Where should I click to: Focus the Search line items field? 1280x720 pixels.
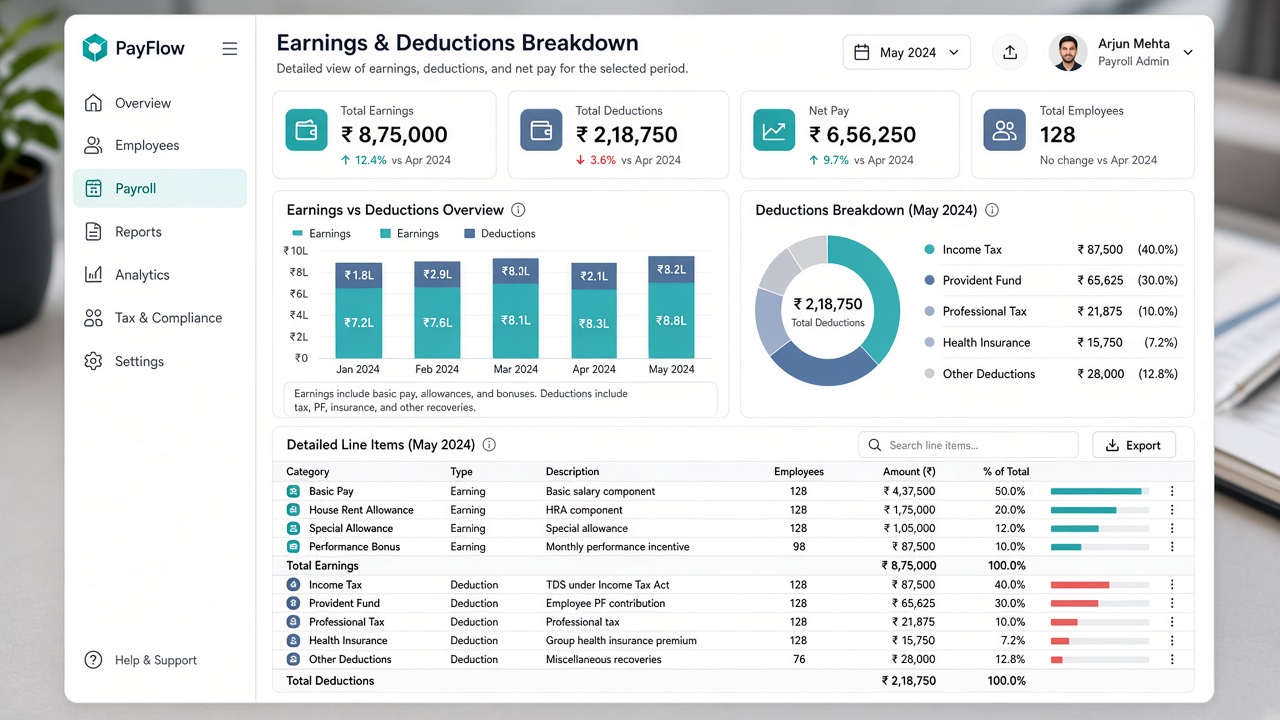968,445
